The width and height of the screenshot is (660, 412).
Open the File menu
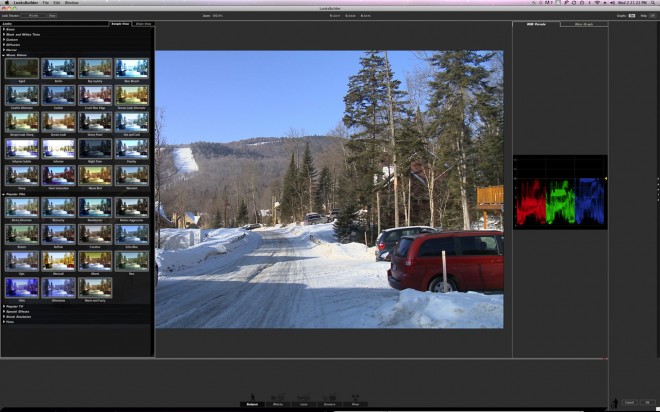click(x=46, y=4)
